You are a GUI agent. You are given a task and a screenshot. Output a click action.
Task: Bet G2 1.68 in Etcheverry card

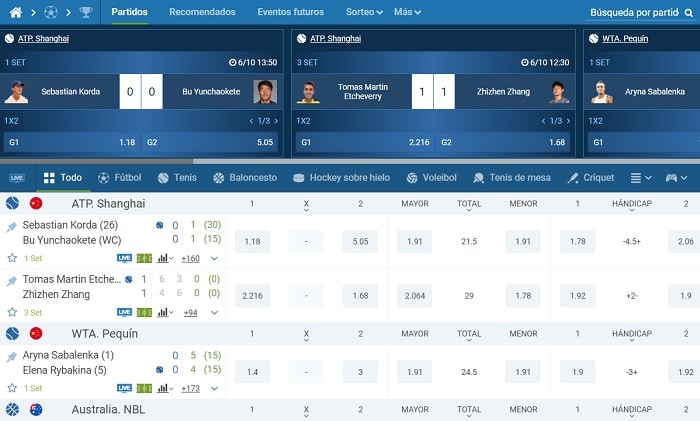click(503, 142)
